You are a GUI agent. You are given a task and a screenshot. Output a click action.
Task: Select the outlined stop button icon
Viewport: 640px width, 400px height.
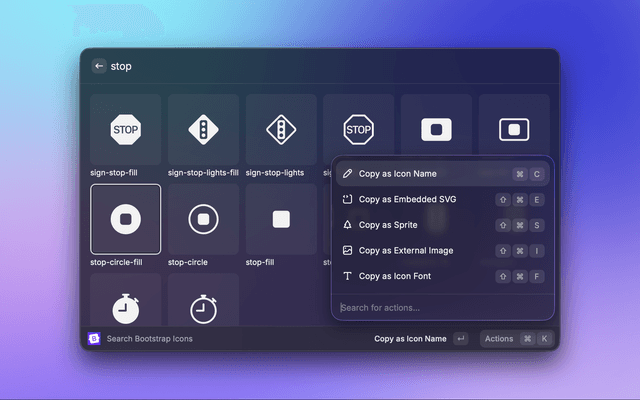point(514,129)
